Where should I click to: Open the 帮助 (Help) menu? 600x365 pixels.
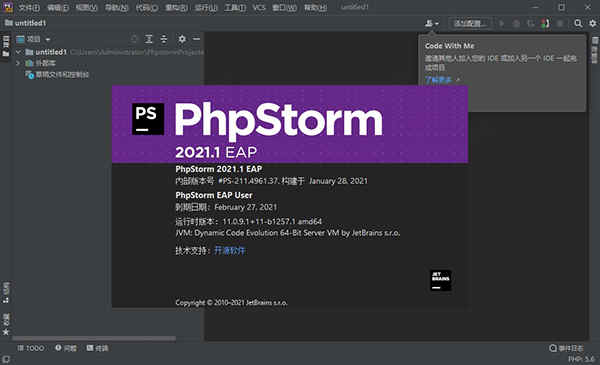pyautogui.click(x=315, y=8)
